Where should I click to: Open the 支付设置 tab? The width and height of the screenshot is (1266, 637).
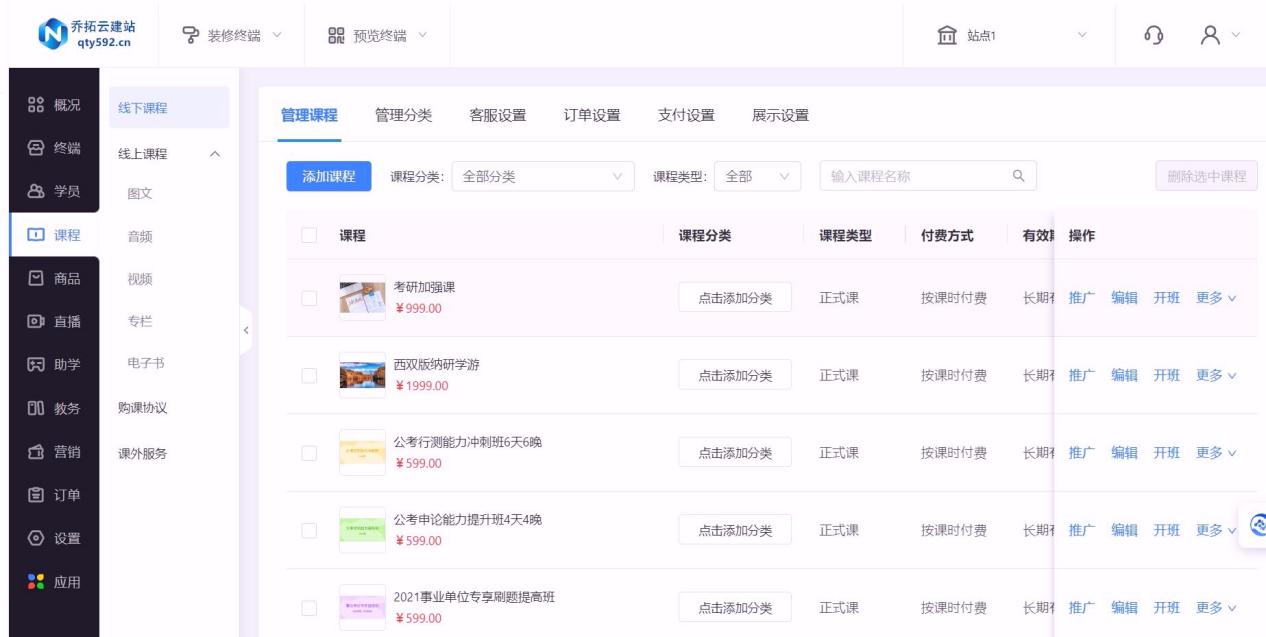tap(686, 114)
